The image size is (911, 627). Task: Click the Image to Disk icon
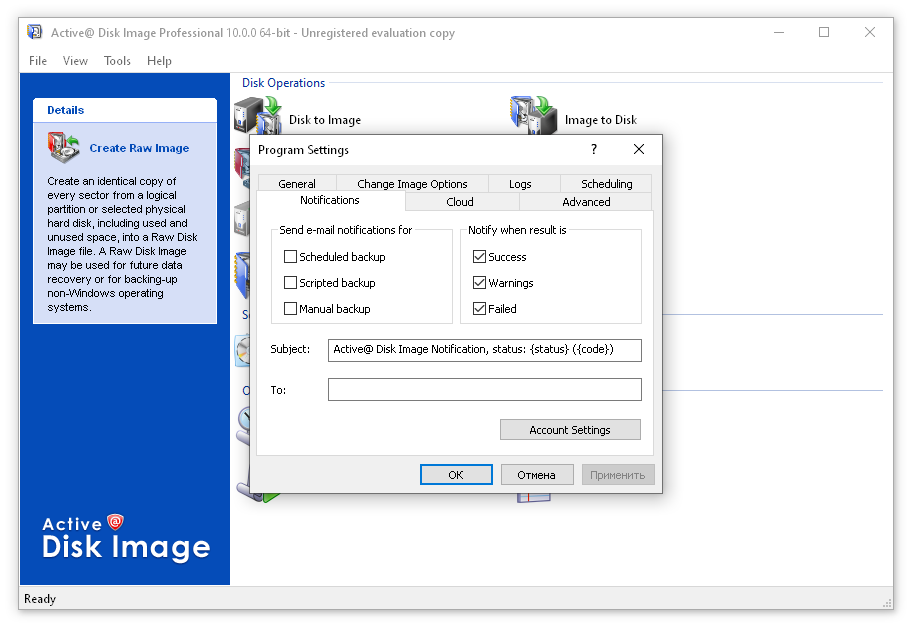(533, 114)
